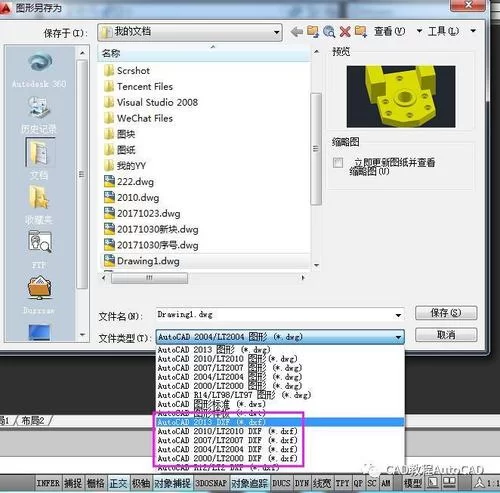This screenshot has width=500, height=493.
Task: Open the 图纸 folder
Action: (x=119, y=150)
